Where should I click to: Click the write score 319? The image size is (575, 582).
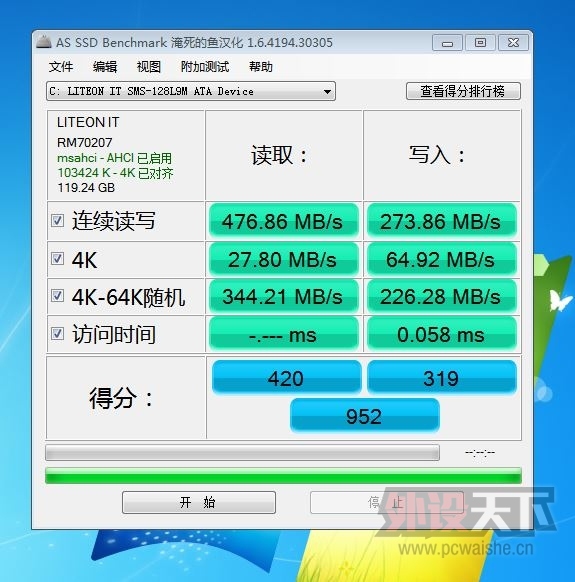[x=441, y=378]
